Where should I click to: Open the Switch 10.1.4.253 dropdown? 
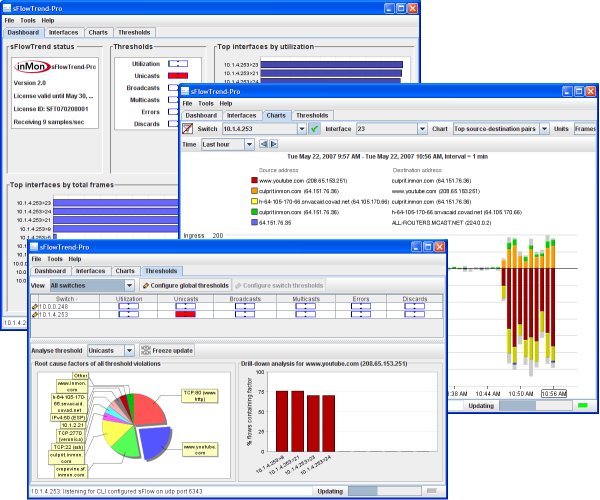pyautogui.click(x=303, y=129)
